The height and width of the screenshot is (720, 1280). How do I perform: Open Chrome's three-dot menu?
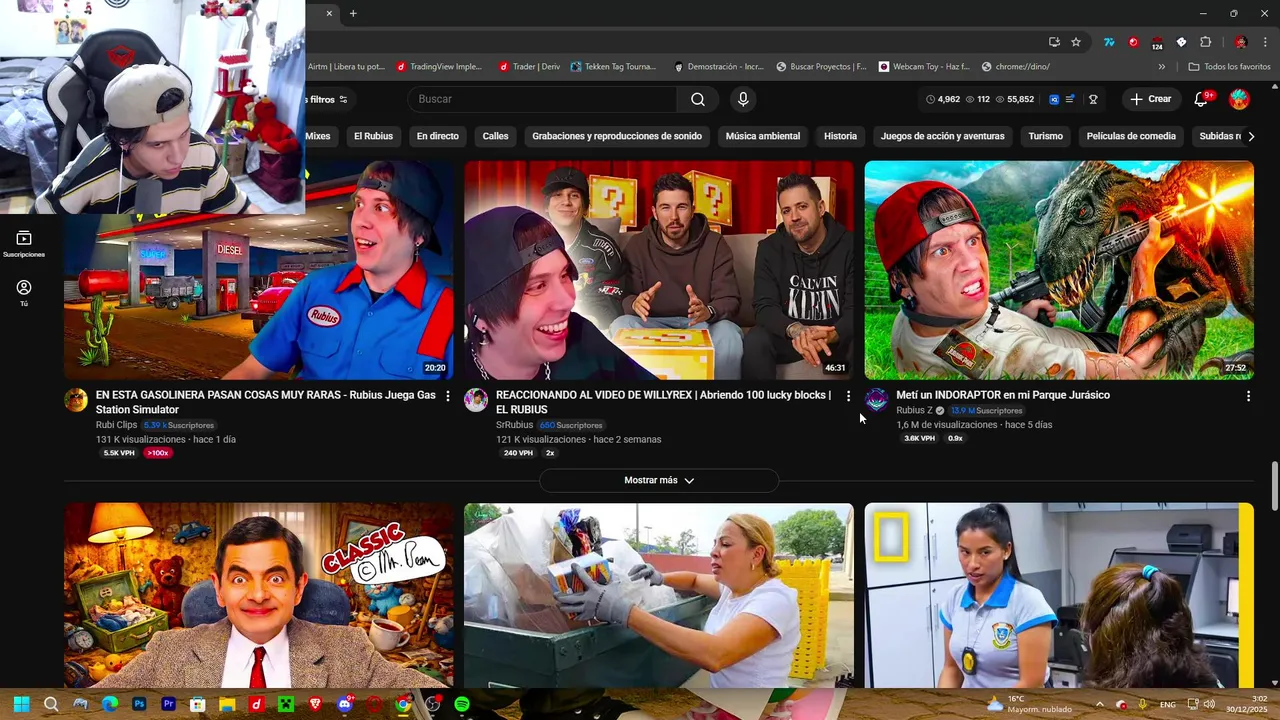tap(1265, 42)
